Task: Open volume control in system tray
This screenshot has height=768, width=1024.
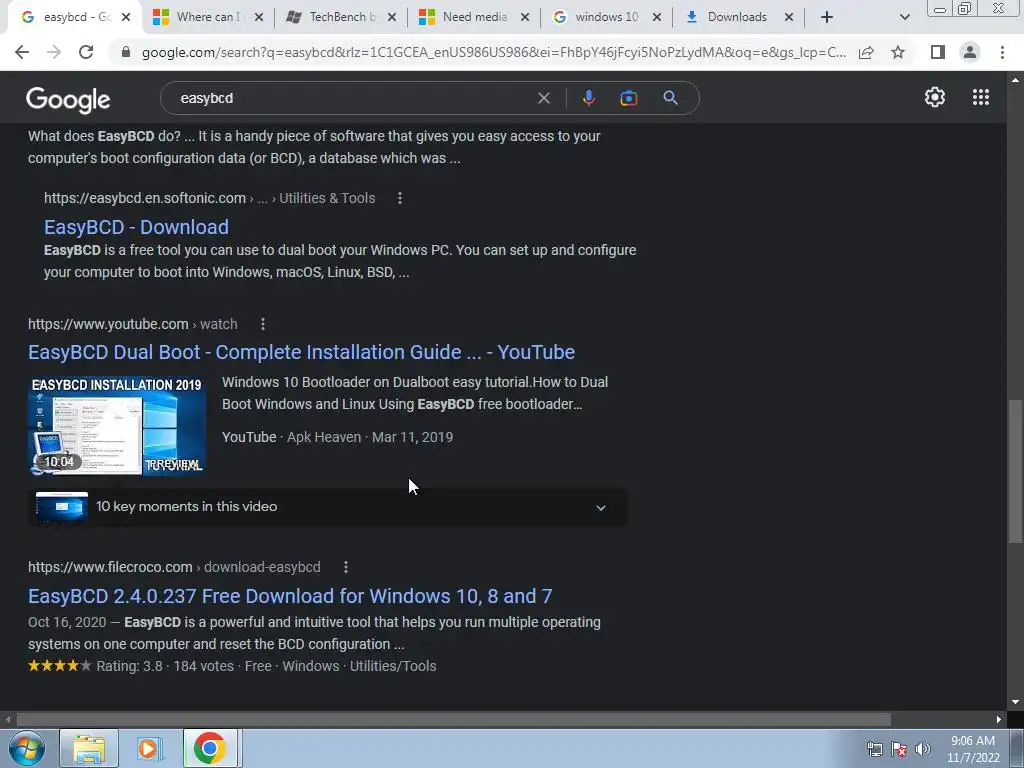Action: [923, 749]
